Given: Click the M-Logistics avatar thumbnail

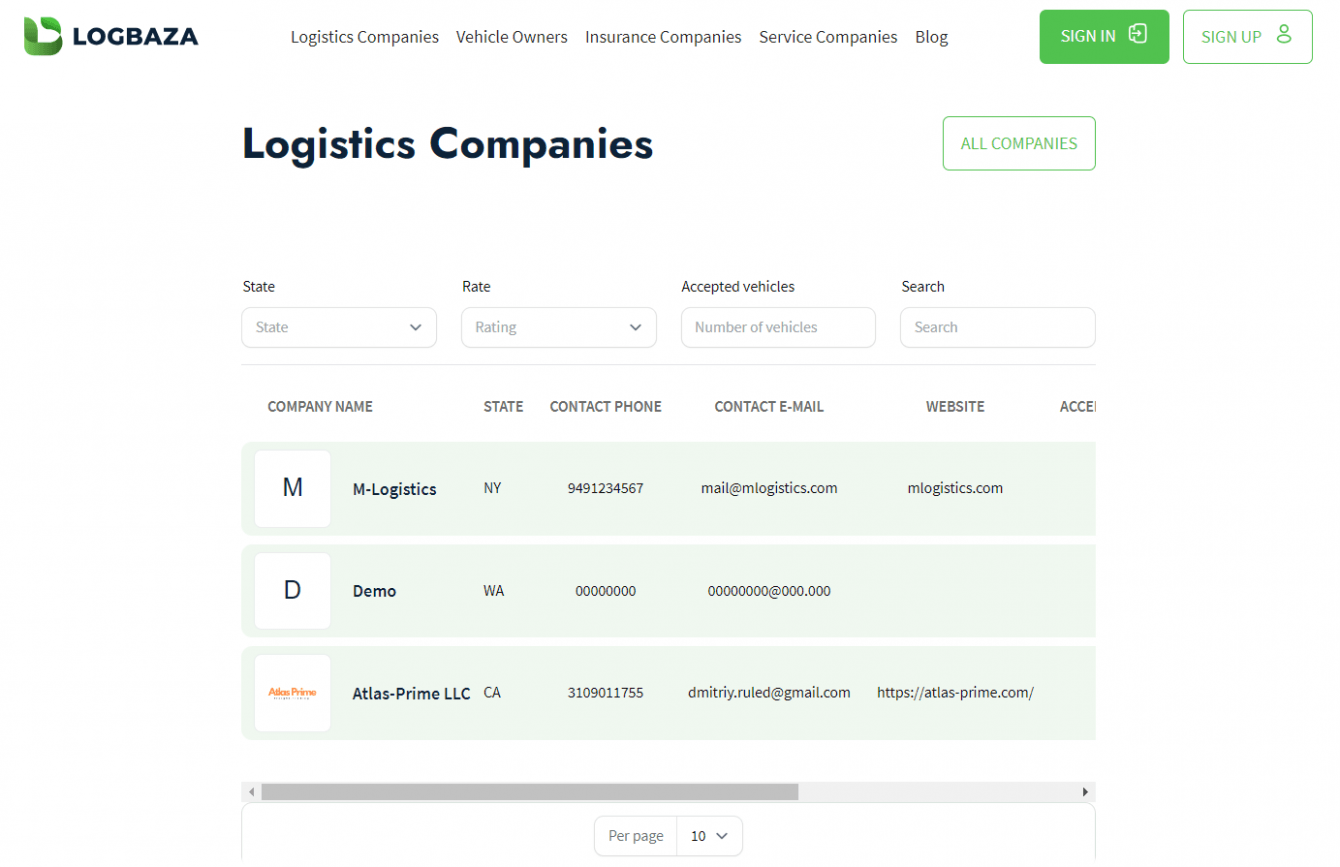Looking at the screenshot, I should tap(292, 488).
